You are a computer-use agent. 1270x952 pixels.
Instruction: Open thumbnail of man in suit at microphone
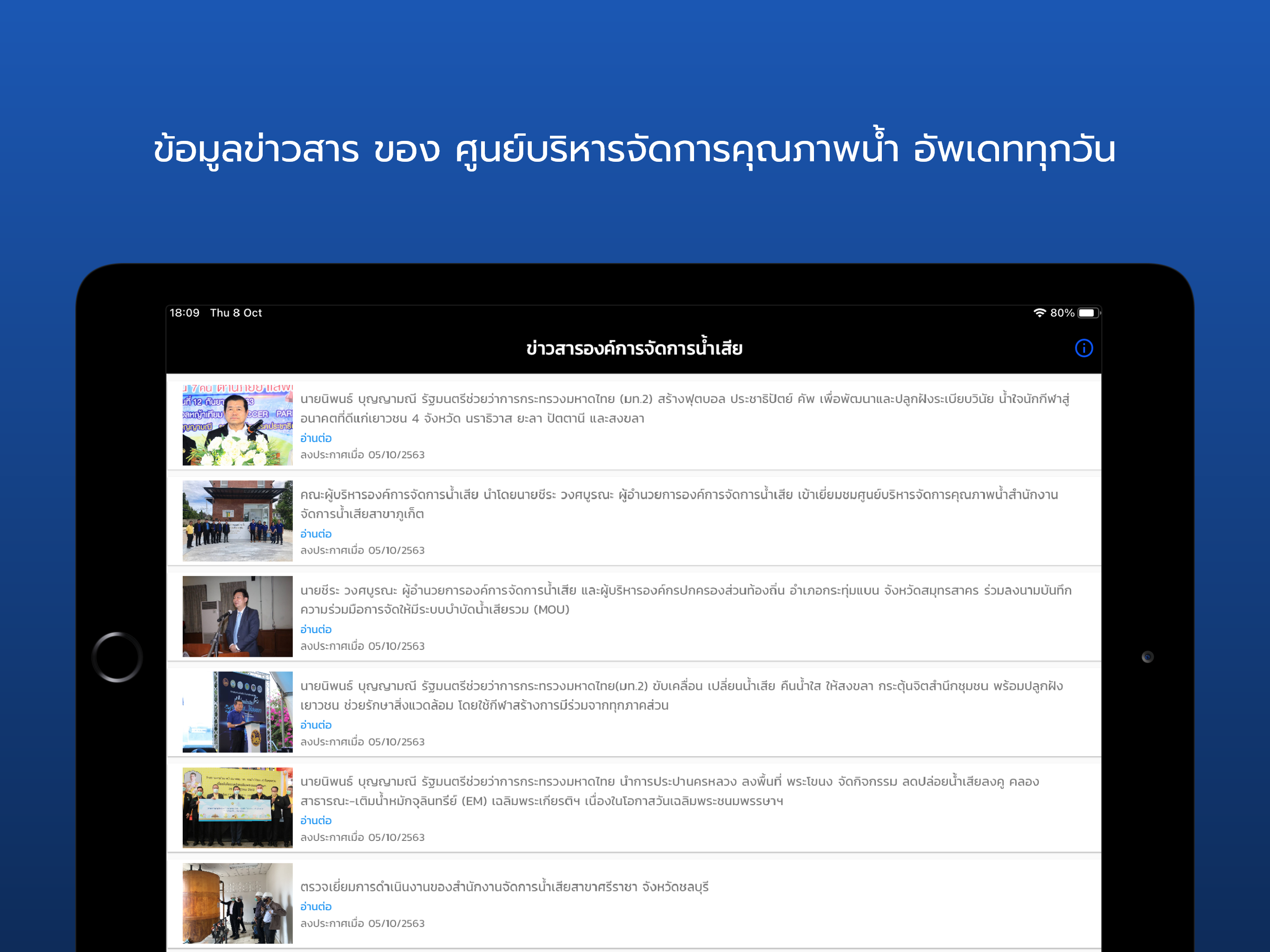[x=237, y=616]
